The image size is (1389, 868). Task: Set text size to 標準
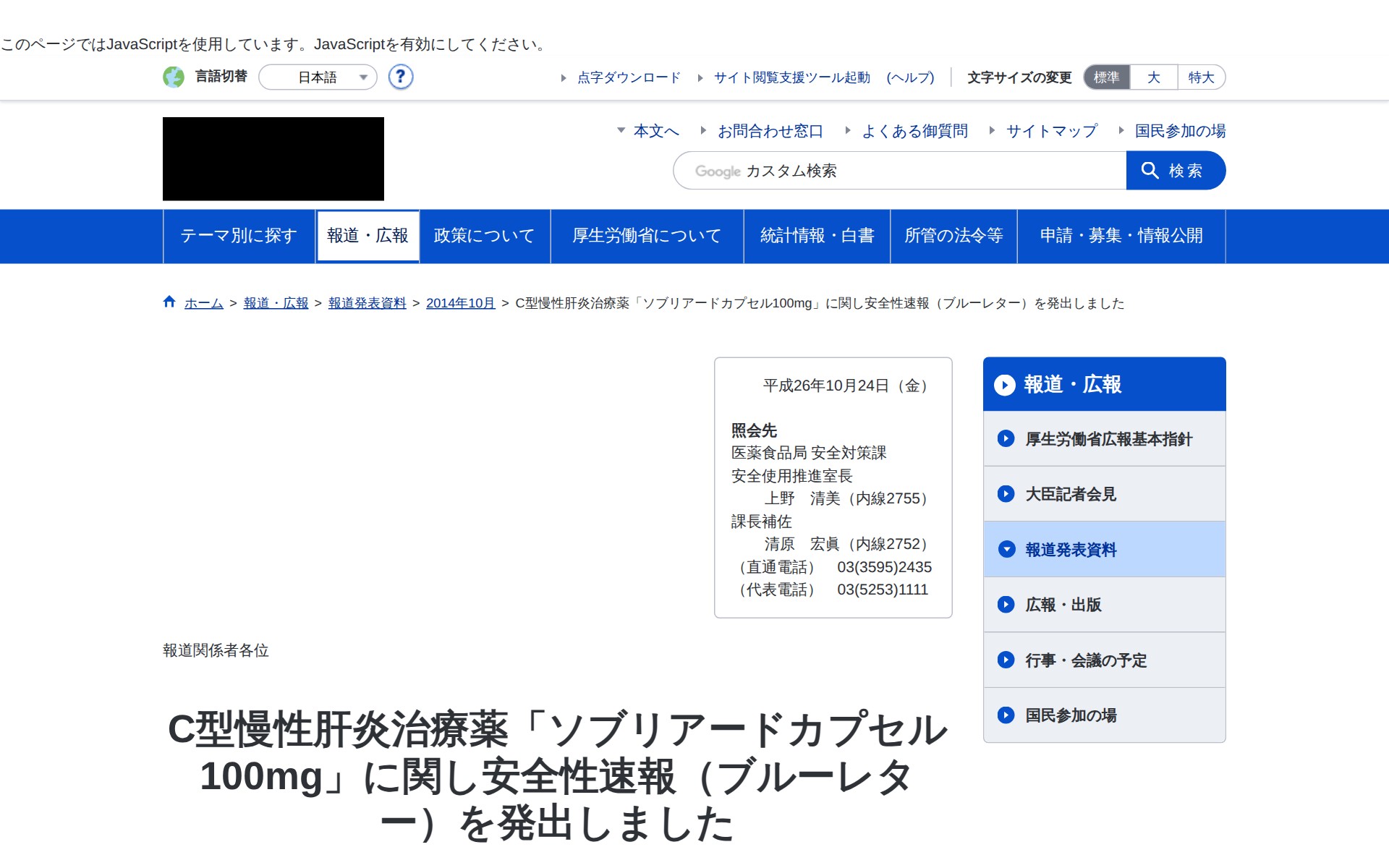(1106, 77)
